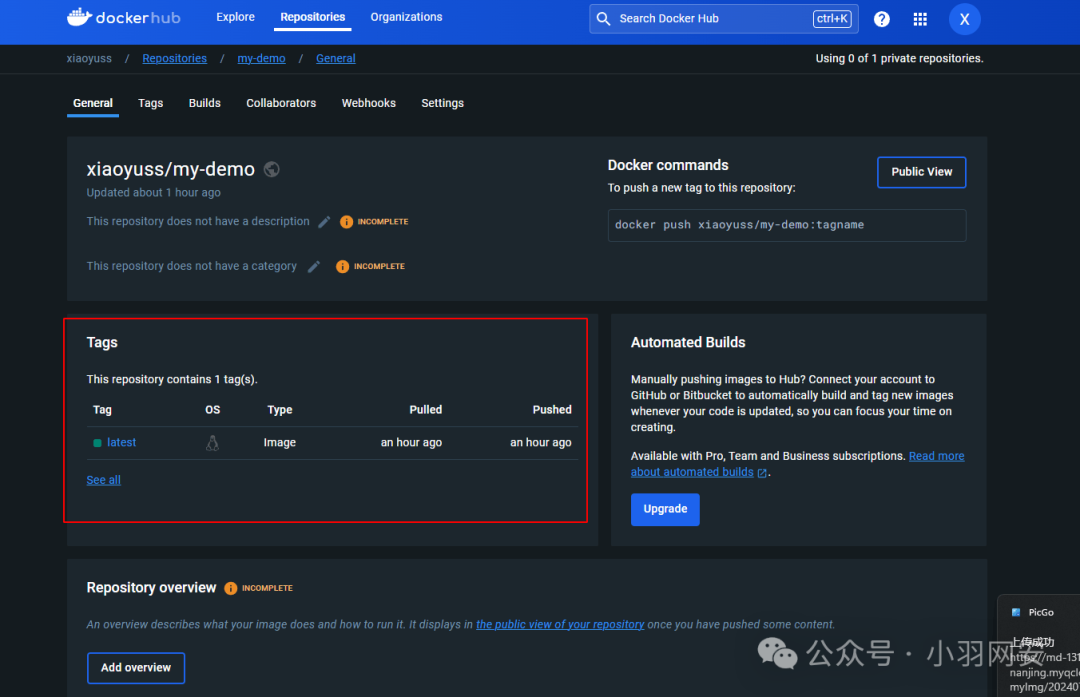
Task: Click the description INCOMPLETE info icon
Action: pos(346,222)
